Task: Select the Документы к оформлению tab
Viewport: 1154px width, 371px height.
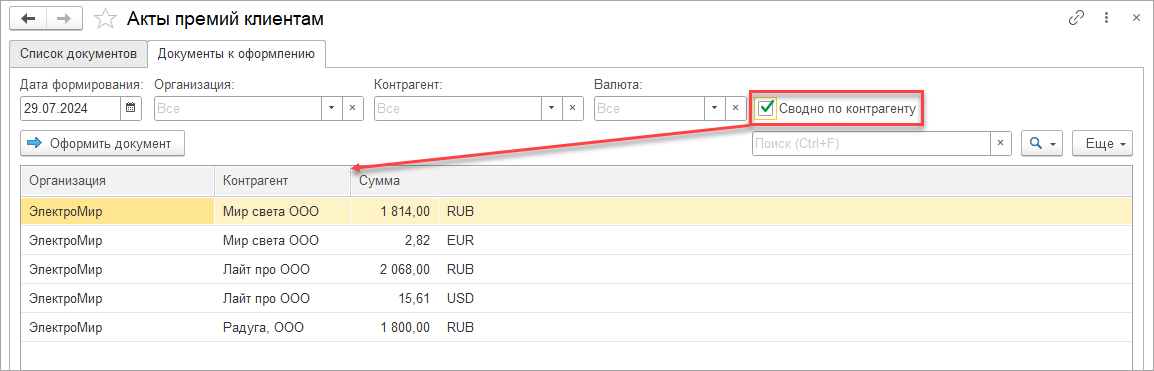Action: pyautogui.click(x=237, y=54)
